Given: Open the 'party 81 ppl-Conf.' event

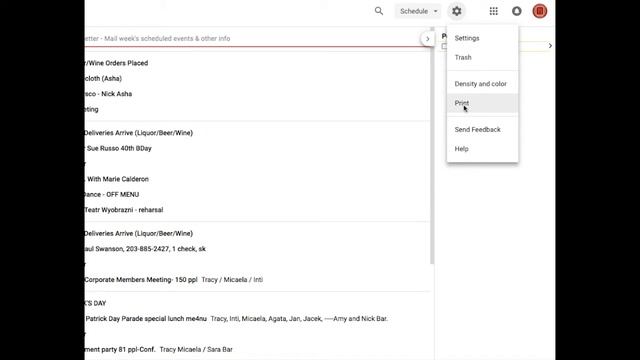Looking at the screenshot, I should [158, 349].
